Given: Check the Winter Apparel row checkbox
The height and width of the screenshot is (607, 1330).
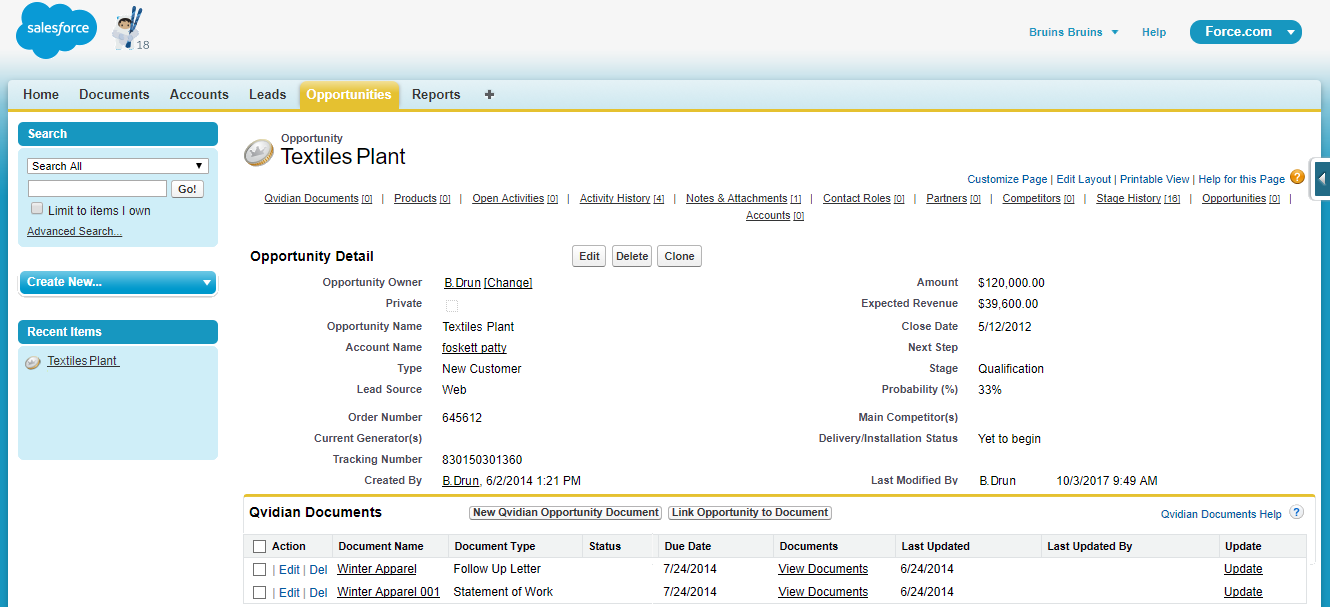Looking at the screenshot, I should click(259, 569).
